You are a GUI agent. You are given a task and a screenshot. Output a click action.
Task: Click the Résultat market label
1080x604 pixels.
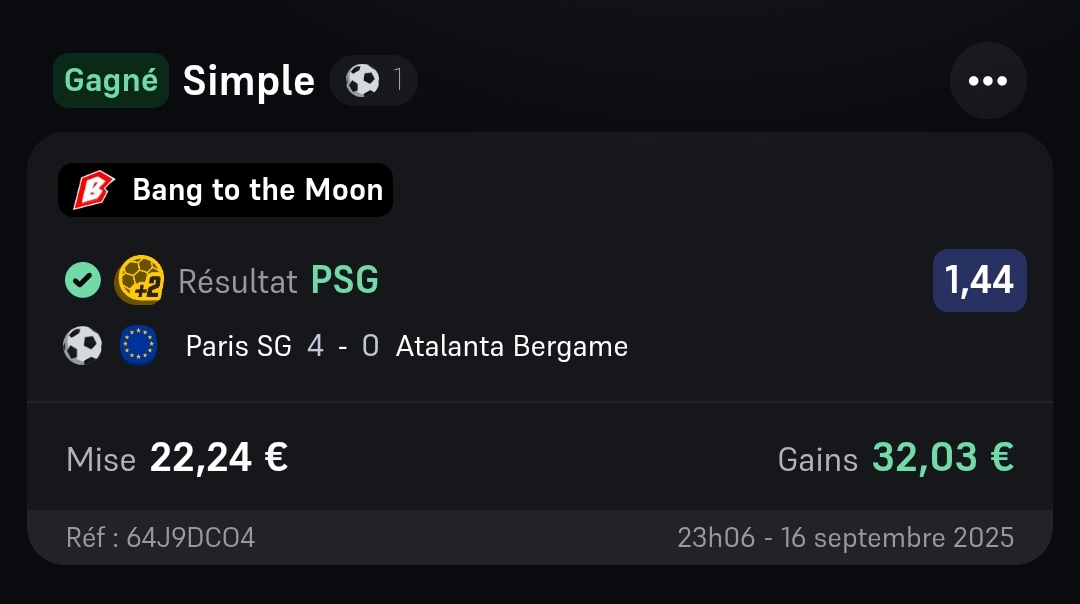(238, 282)
